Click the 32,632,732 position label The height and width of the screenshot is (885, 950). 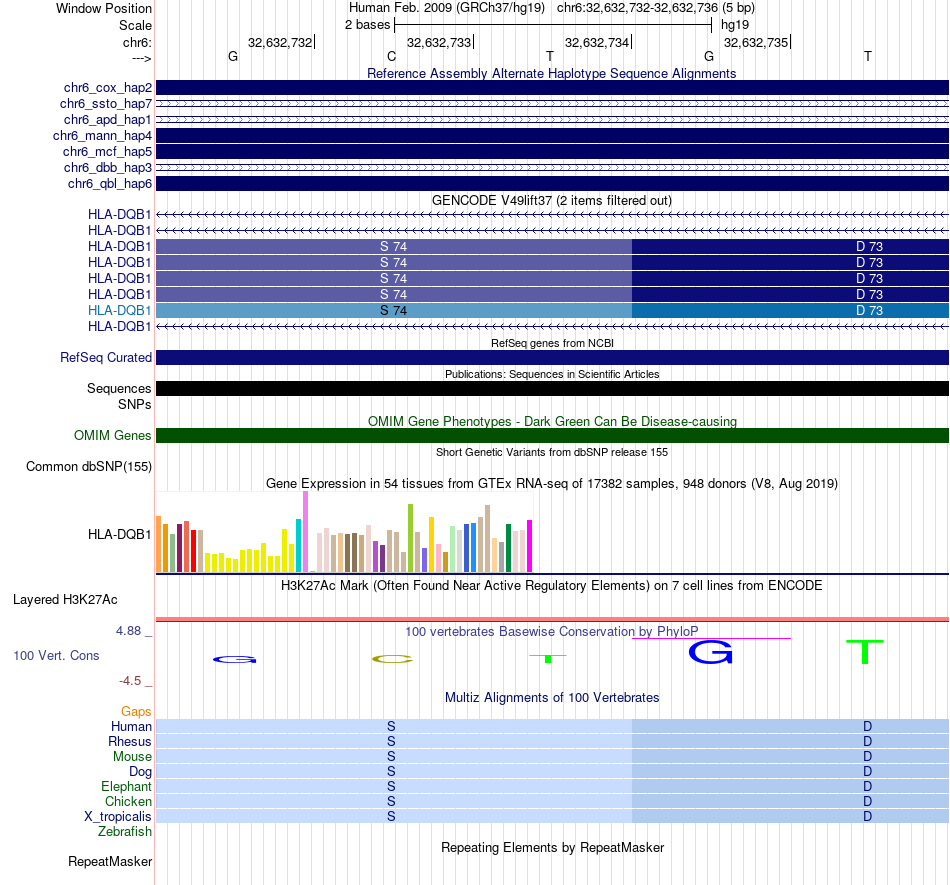(x=280, y=42)
